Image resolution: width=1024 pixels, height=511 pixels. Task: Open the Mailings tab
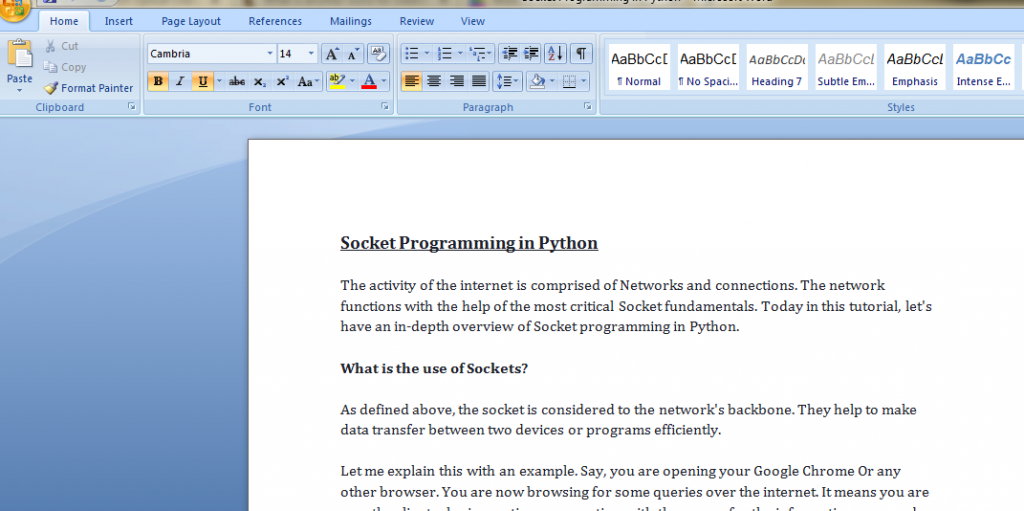[350, 21]
